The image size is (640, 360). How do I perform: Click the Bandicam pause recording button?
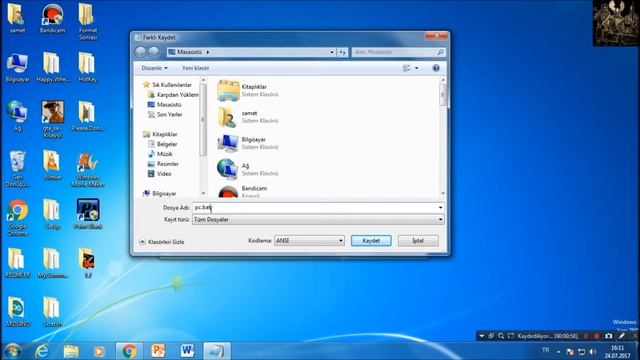pyautogui.click(x=586, y=336)
